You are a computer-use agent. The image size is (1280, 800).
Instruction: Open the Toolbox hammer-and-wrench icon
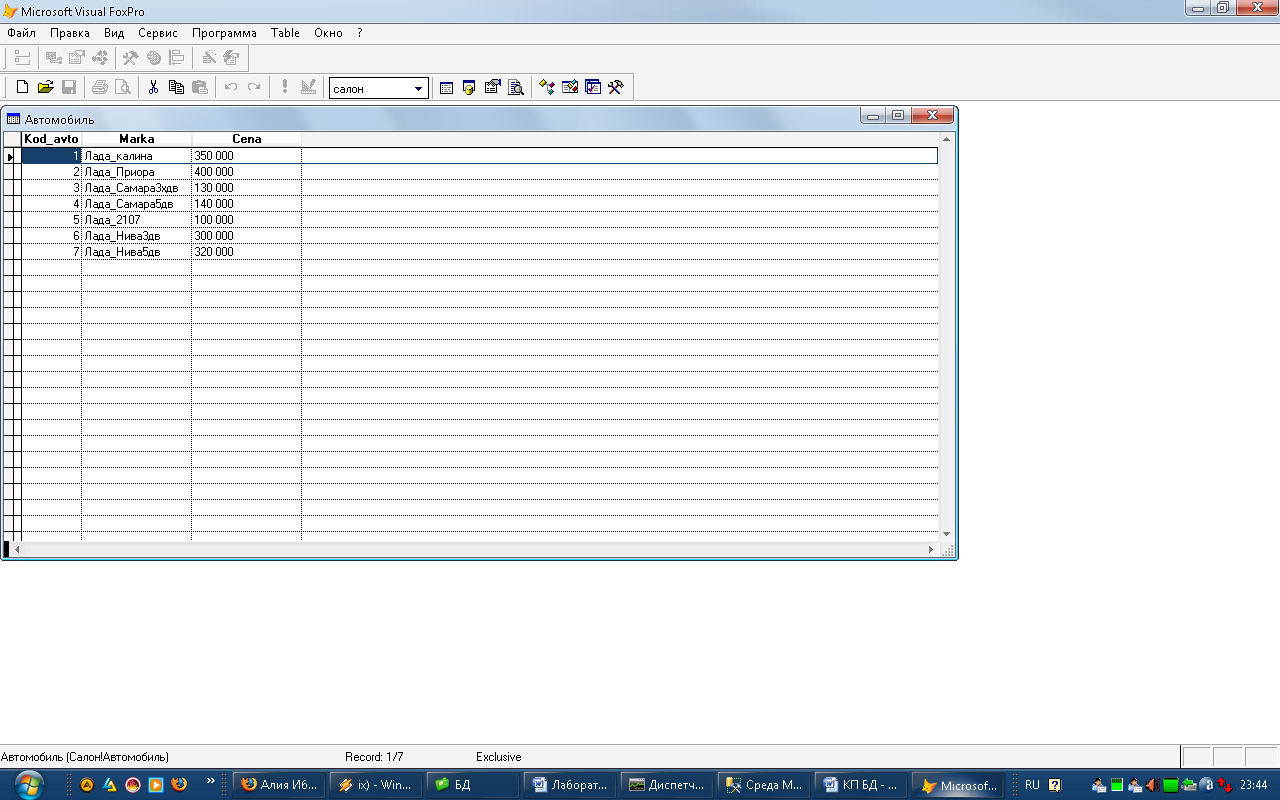point(616,88)
